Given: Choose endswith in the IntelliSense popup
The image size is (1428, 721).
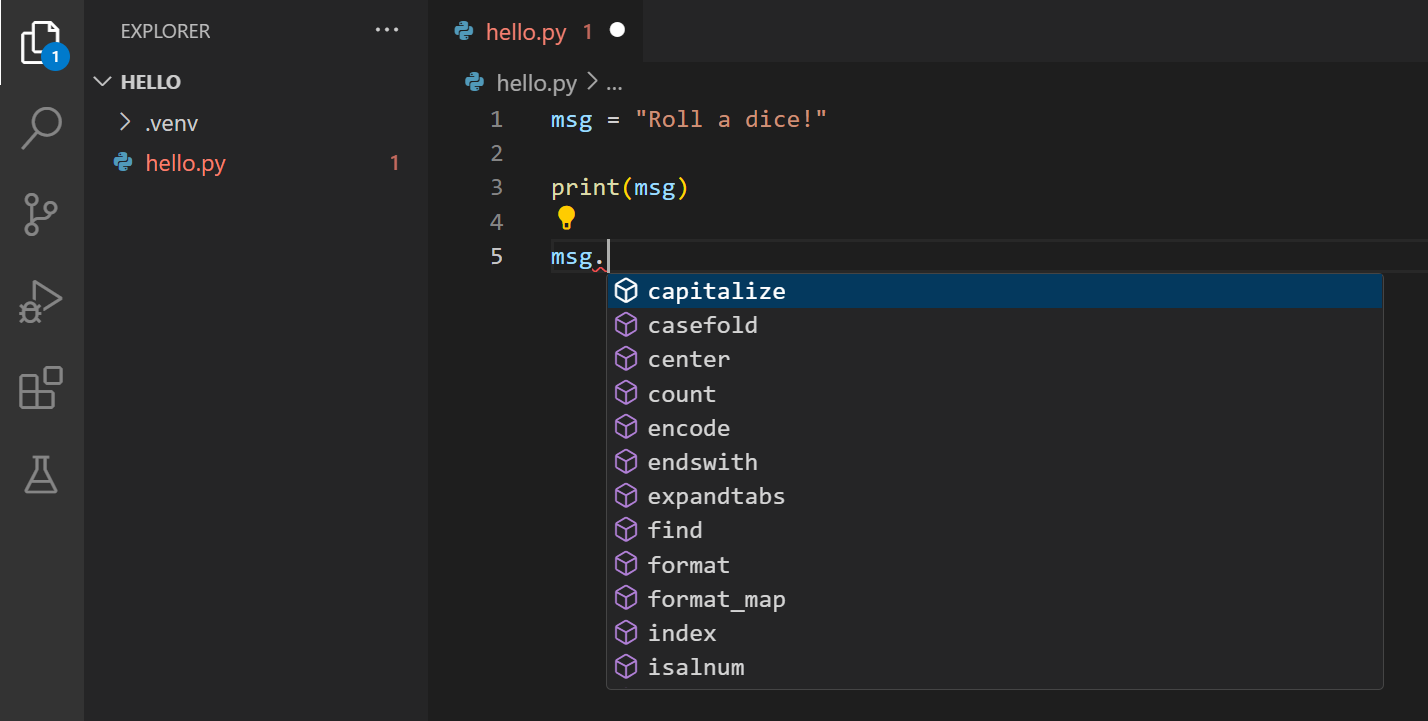Looking at the screenshot, I should pyautogui.click(x=702, y=461).
